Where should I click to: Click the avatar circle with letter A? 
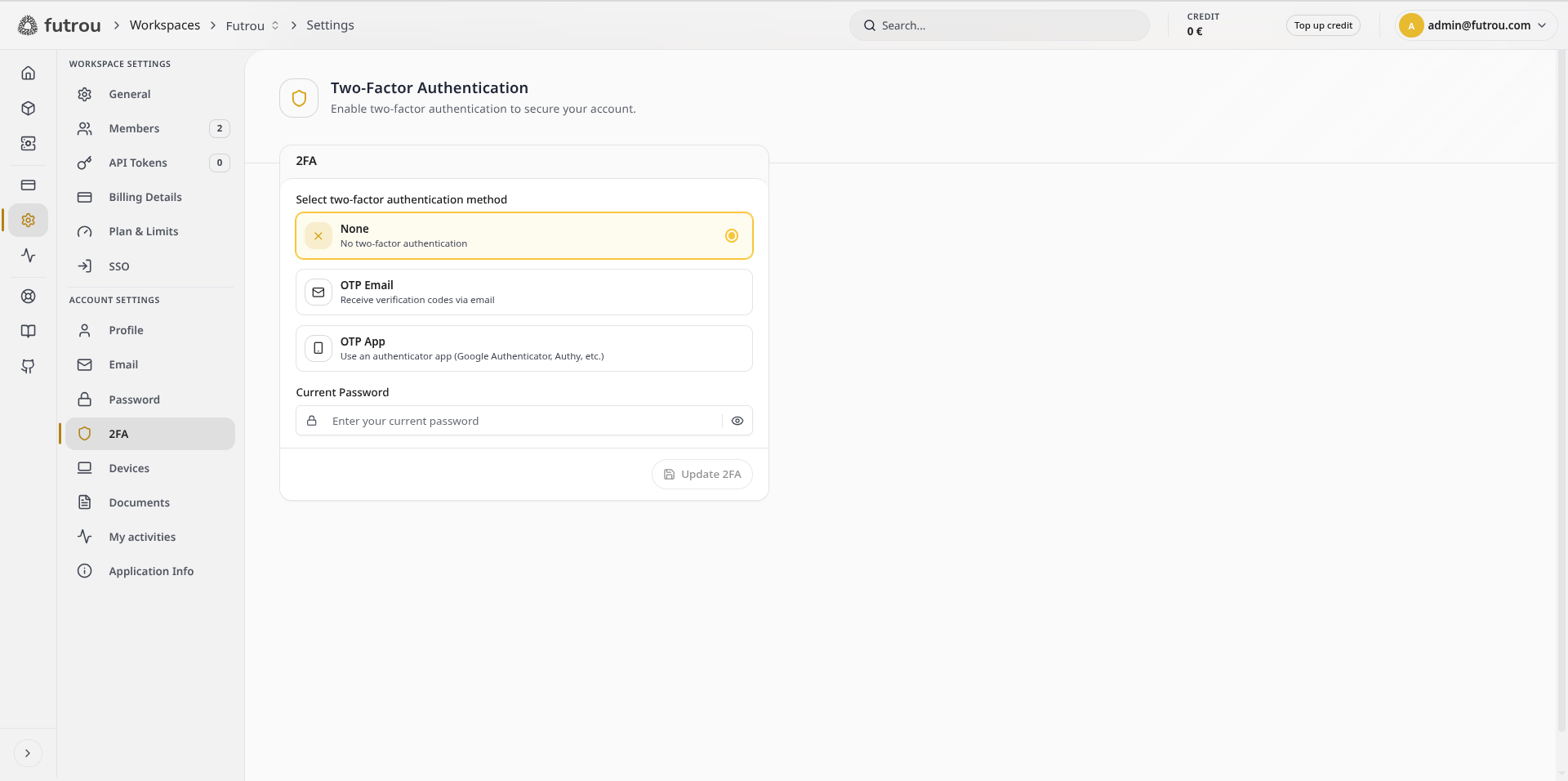1411,25
